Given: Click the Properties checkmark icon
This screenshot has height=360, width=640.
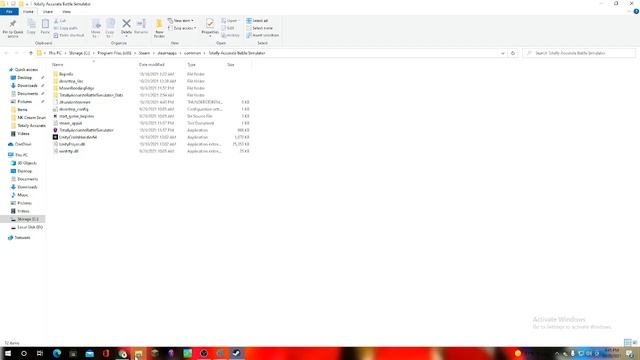Looking at the screenshot, I should coord(210,23).
